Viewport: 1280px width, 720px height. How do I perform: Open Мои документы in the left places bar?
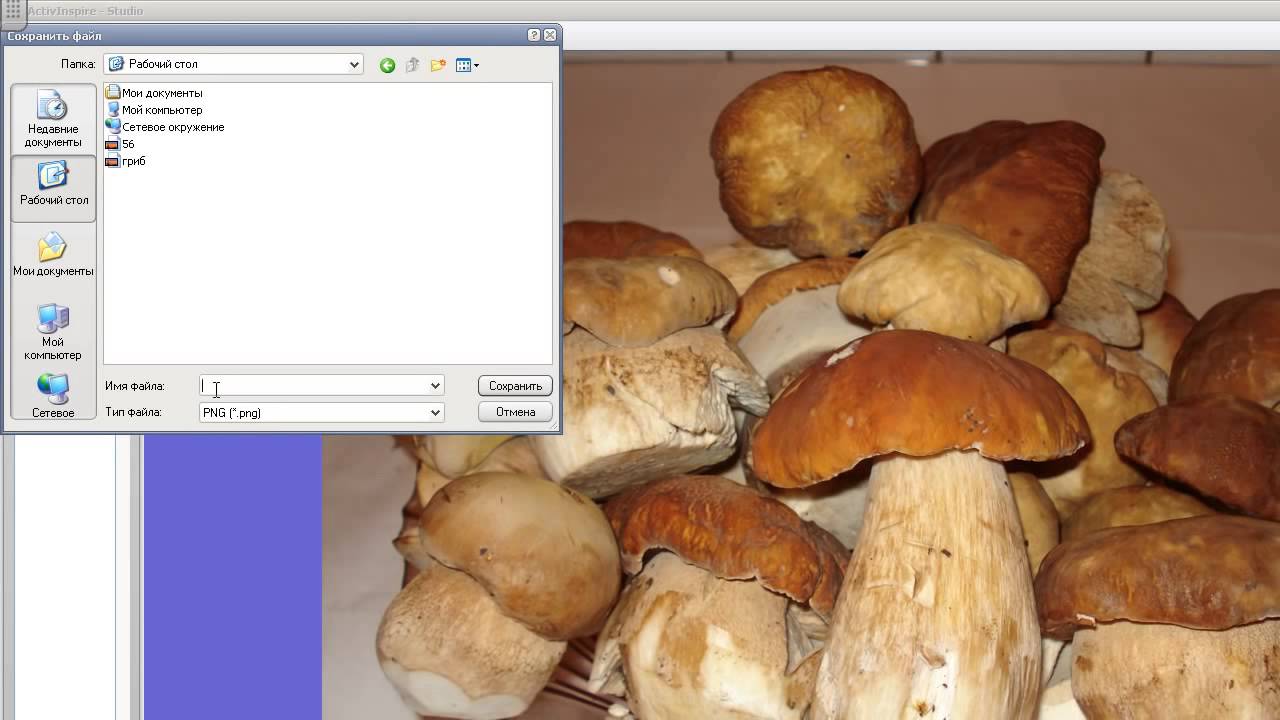(x=53, y=255)
